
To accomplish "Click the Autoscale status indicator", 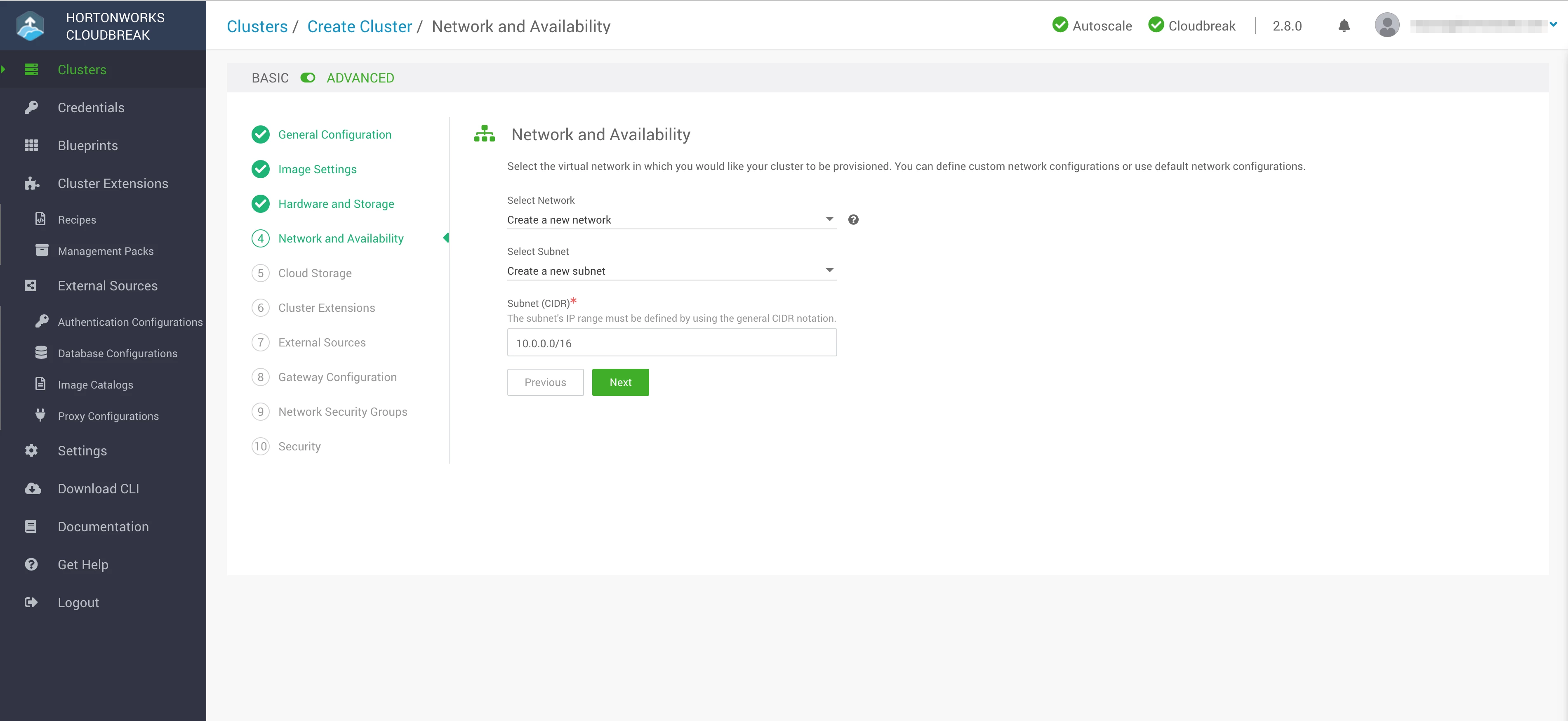I will tap(1091, 26).
